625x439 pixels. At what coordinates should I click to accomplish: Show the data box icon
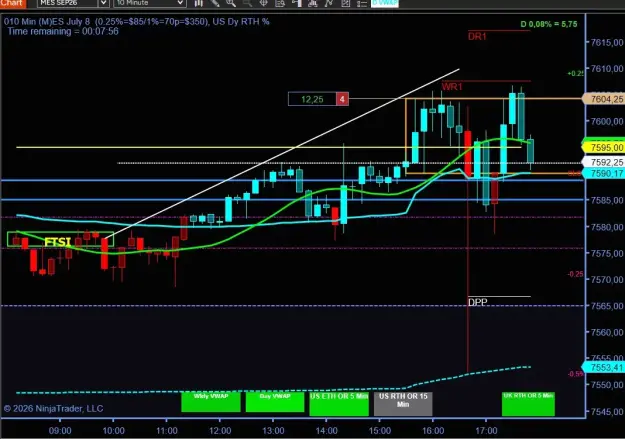[280, 3]
